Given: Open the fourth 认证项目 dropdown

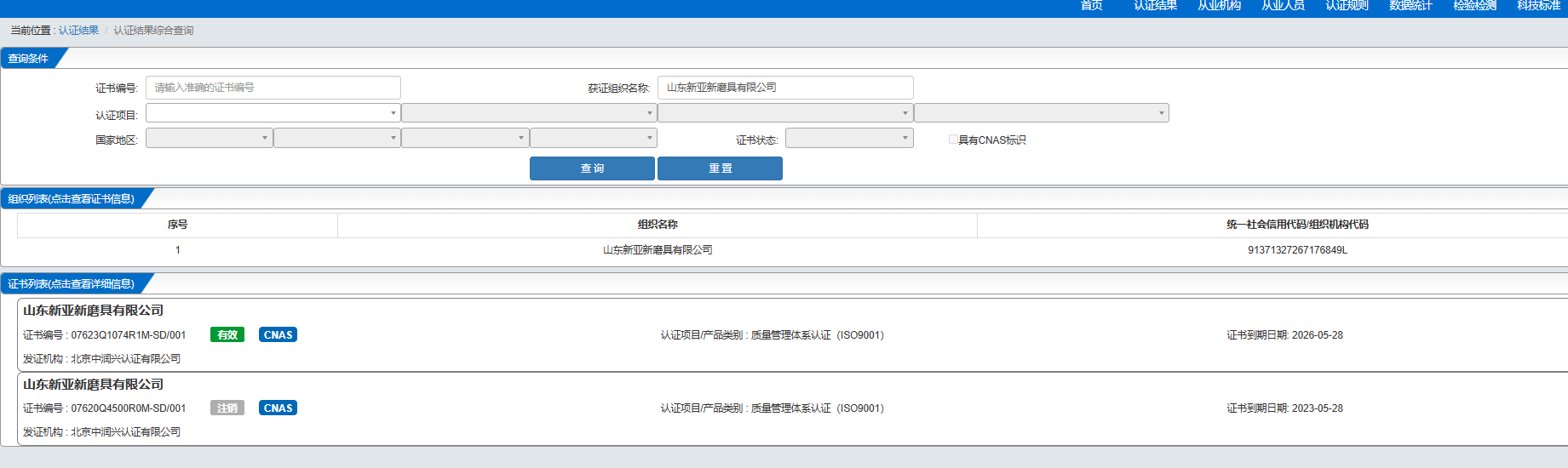Looking at the screenshot, I should (x=1042, y=113).
